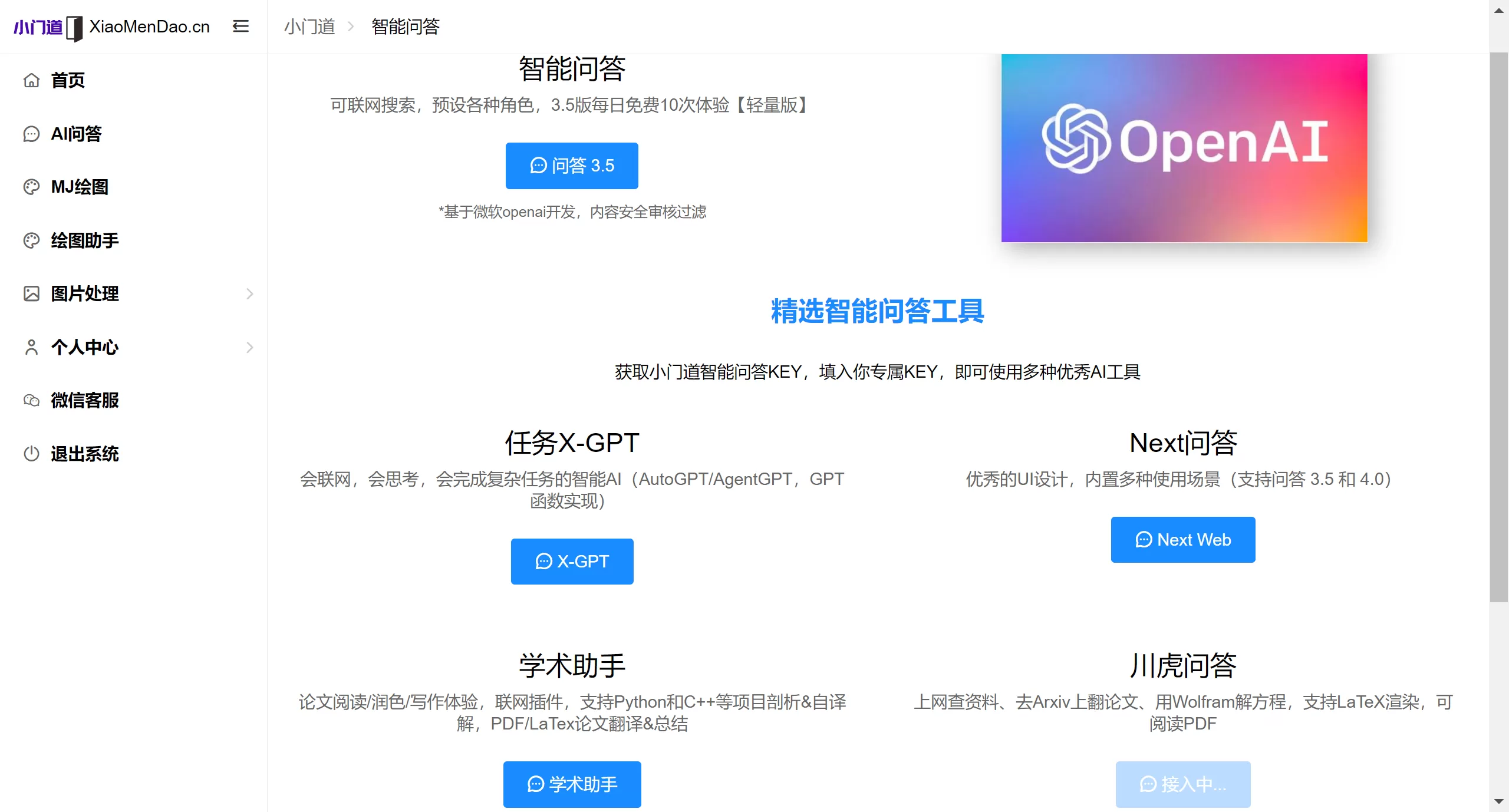Click the OpenAI banner image
1509x812 pixels.
[1184, 147]
